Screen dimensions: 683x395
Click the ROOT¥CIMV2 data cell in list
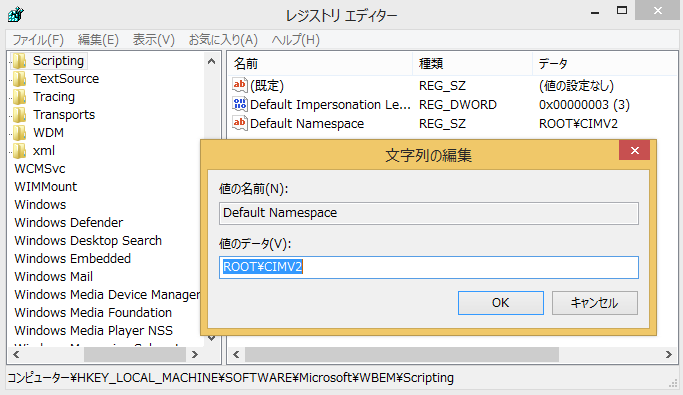tap(578, 124)
